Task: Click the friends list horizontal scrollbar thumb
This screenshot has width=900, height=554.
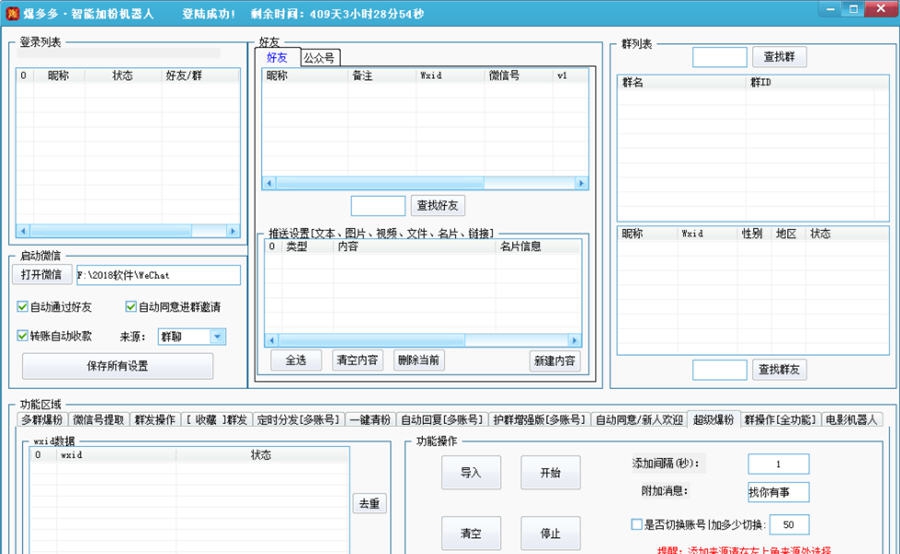Action: point(380,183)
